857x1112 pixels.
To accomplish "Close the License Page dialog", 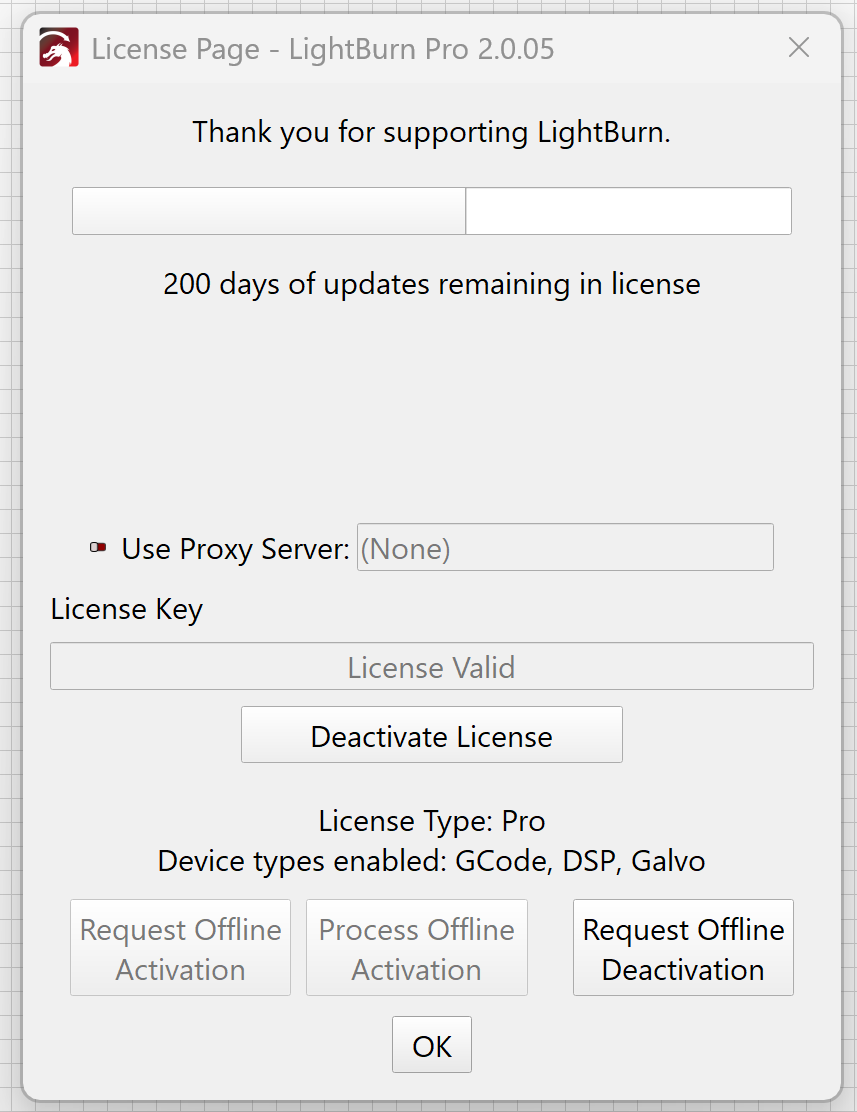I will point(798,47).
